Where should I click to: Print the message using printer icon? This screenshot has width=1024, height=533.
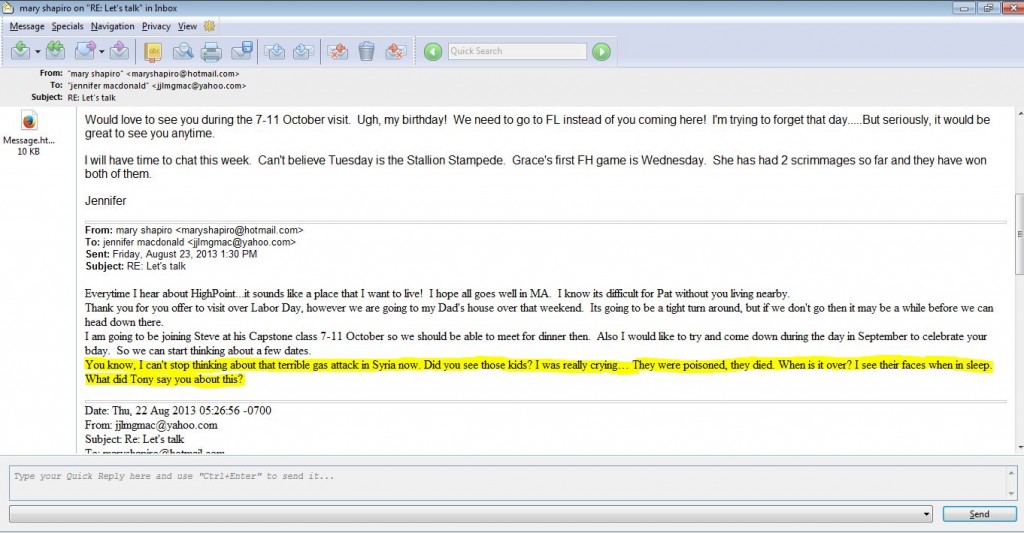(211, 51)
